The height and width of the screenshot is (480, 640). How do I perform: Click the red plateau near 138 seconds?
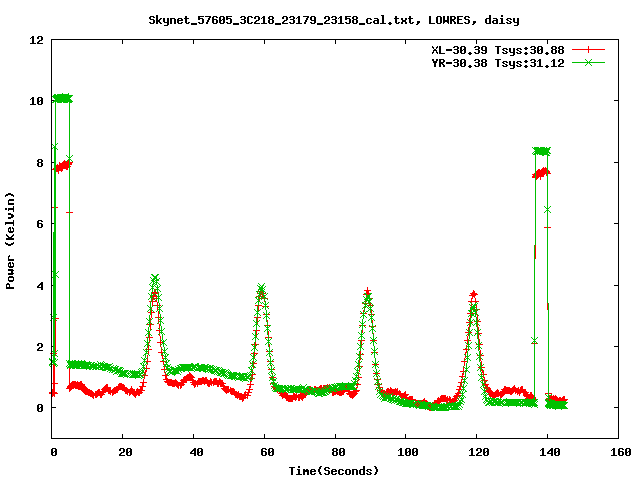point(542,173)
